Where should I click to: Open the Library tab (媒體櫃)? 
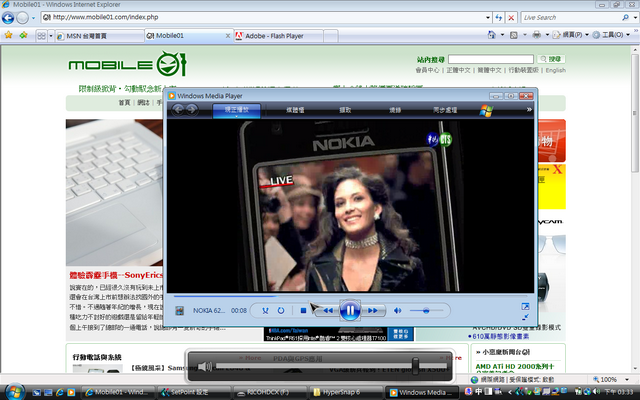point(295,110)
